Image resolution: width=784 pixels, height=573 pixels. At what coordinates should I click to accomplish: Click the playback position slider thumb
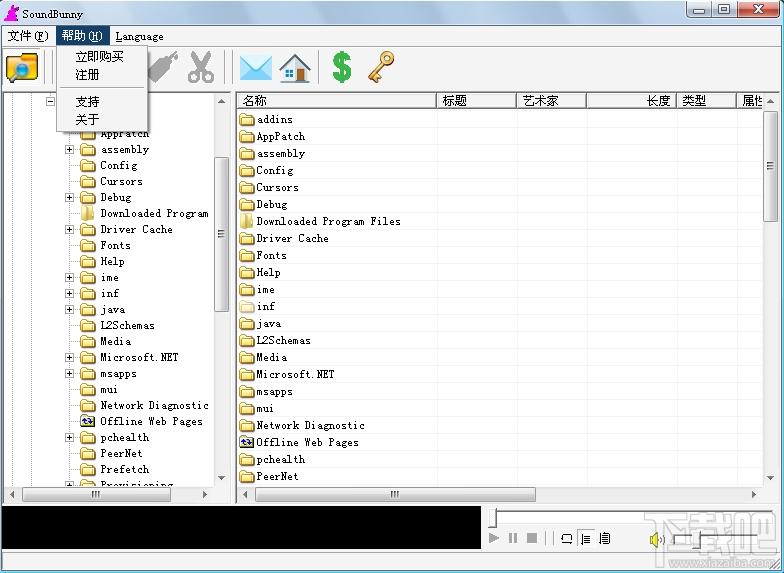[x=493, y=518]
